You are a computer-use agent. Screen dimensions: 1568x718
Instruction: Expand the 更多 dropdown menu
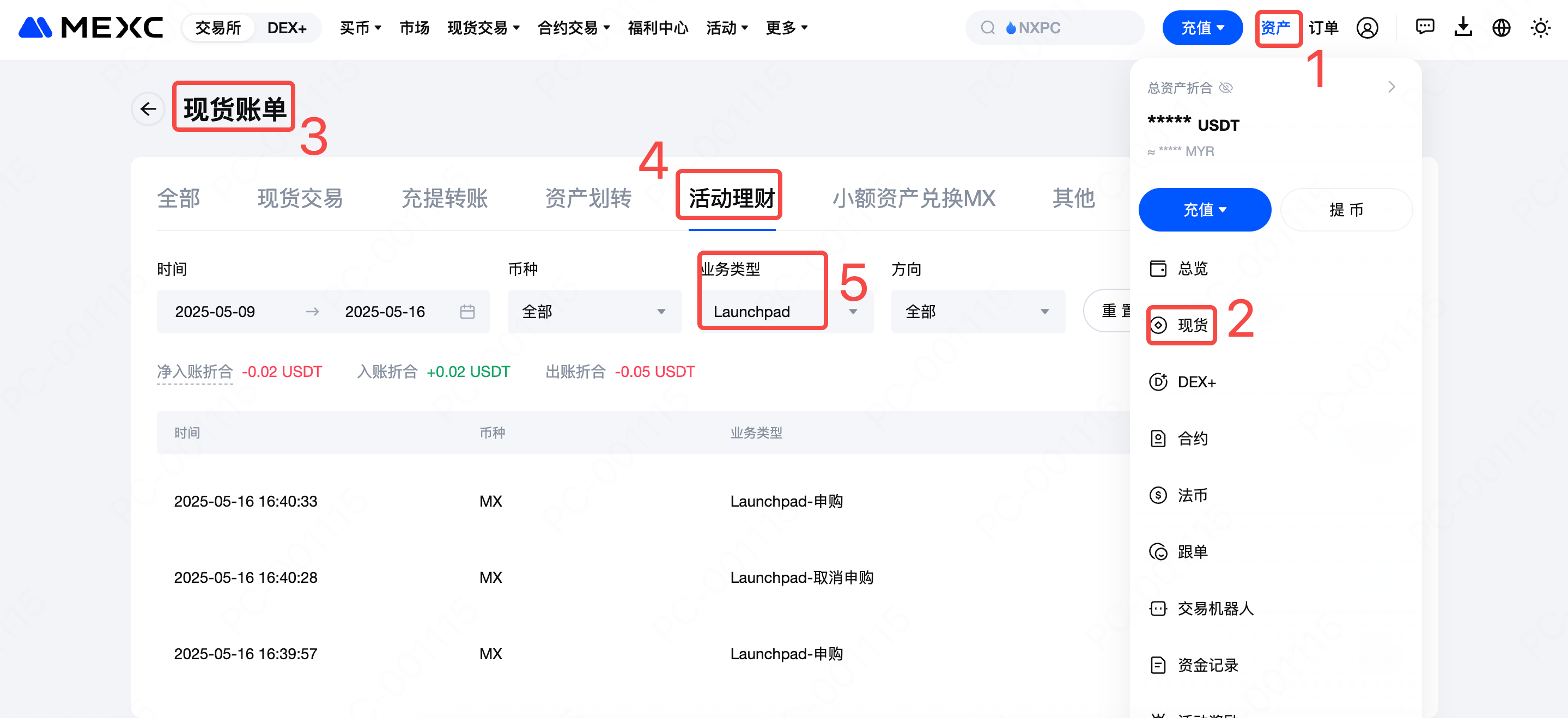pos(786,28)
